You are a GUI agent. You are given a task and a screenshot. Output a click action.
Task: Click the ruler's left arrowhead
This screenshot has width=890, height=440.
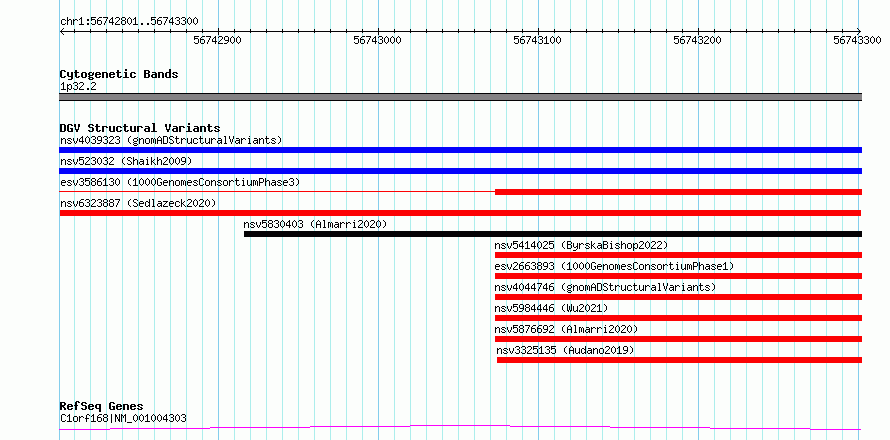pos(62,32)
